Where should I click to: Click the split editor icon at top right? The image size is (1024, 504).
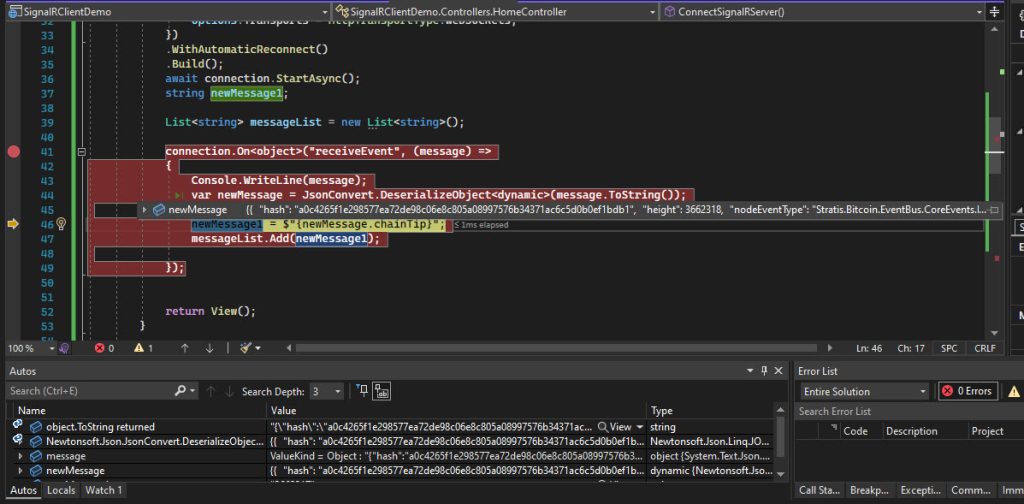[994, 12]
